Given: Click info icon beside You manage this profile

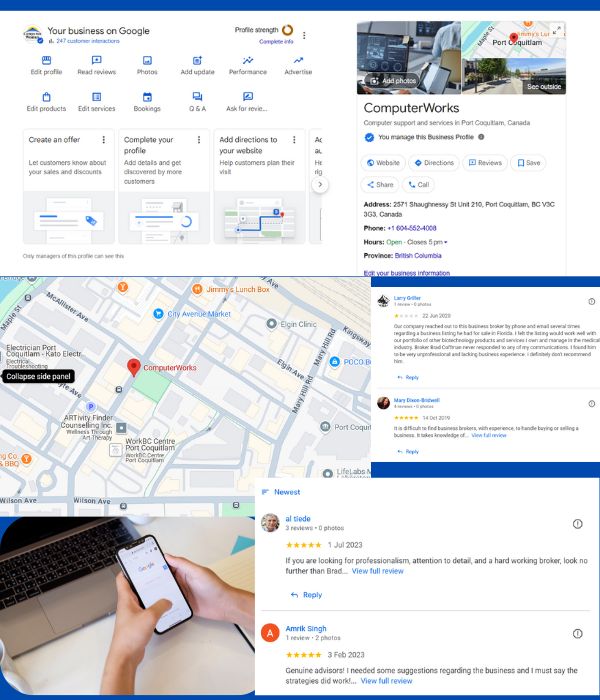Looking at the screenshot, I should [481, 137].
